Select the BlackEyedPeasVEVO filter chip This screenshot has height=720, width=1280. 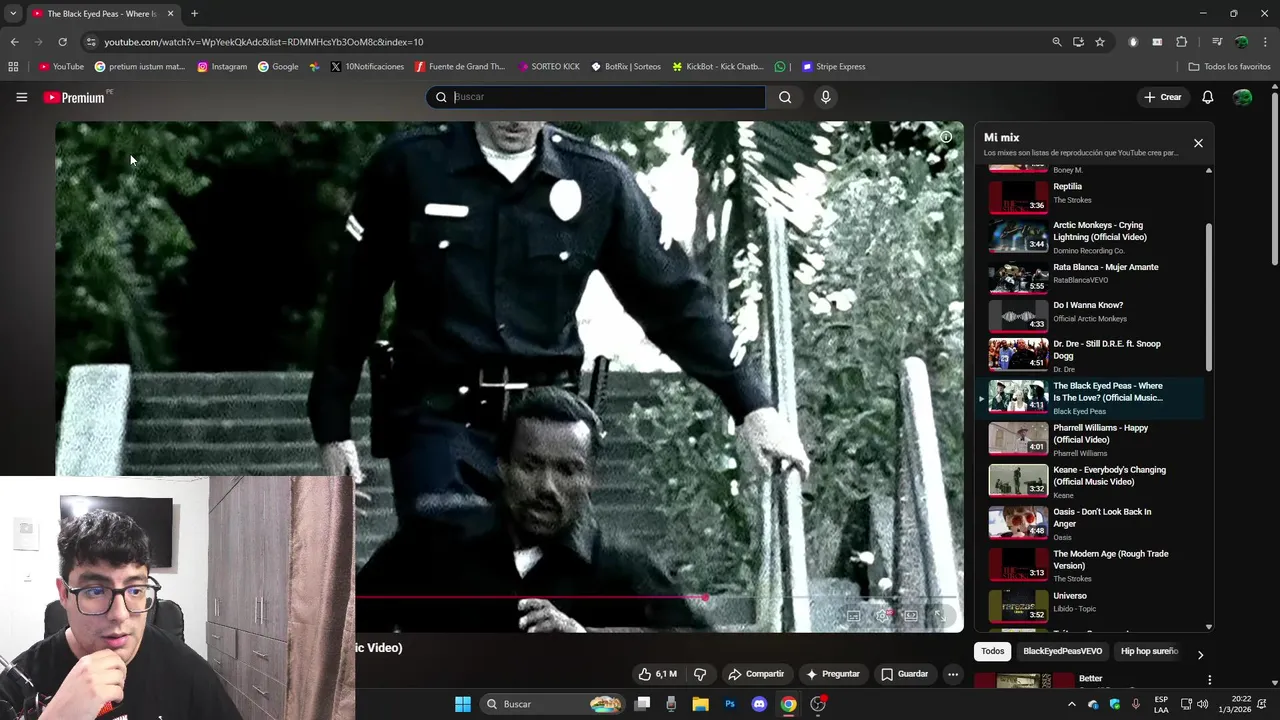pyautogui.click(x=1062, y=651)
